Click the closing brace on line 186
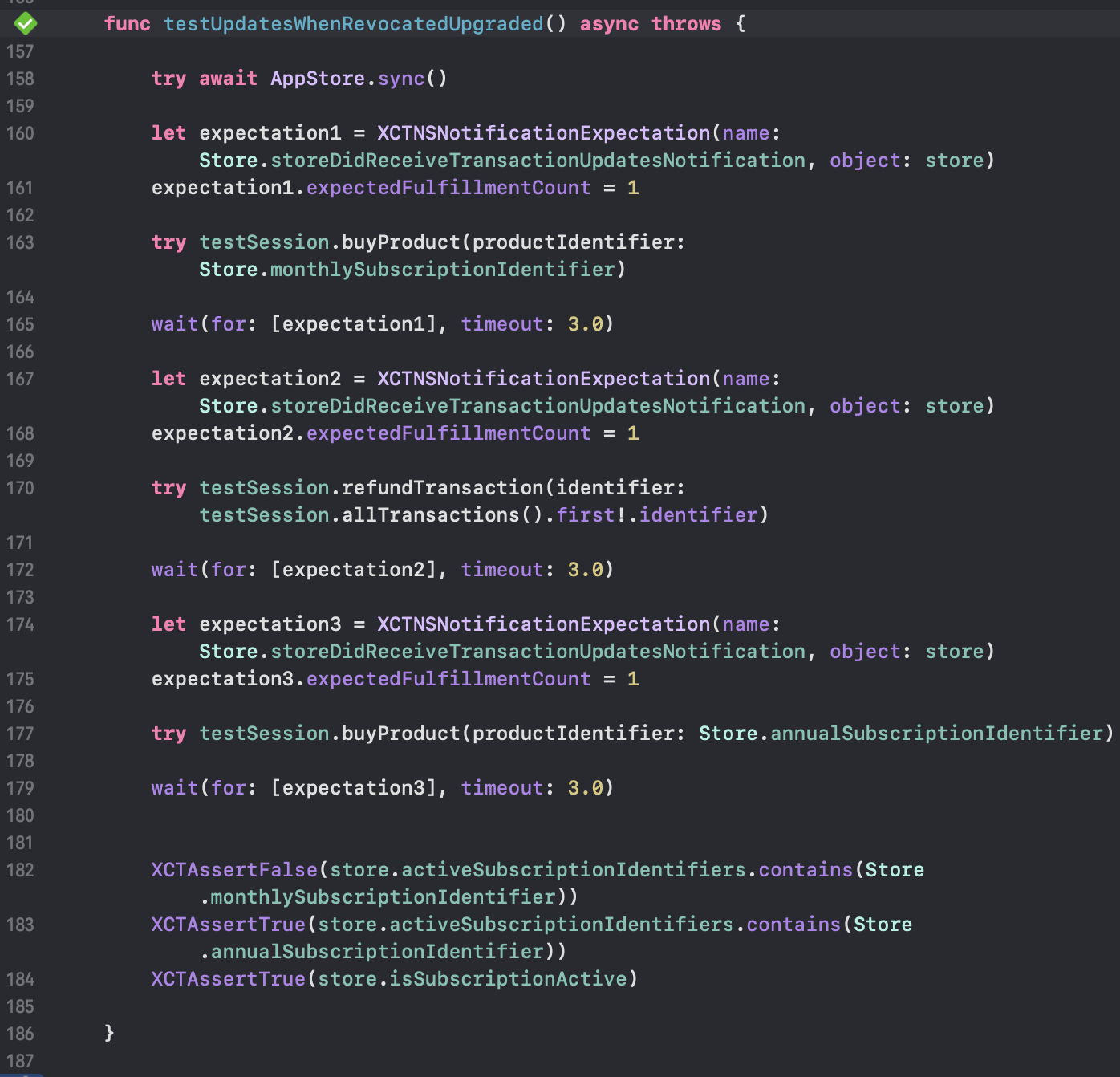The width and height of the screenshot is (1120, 1077). 109,1034
